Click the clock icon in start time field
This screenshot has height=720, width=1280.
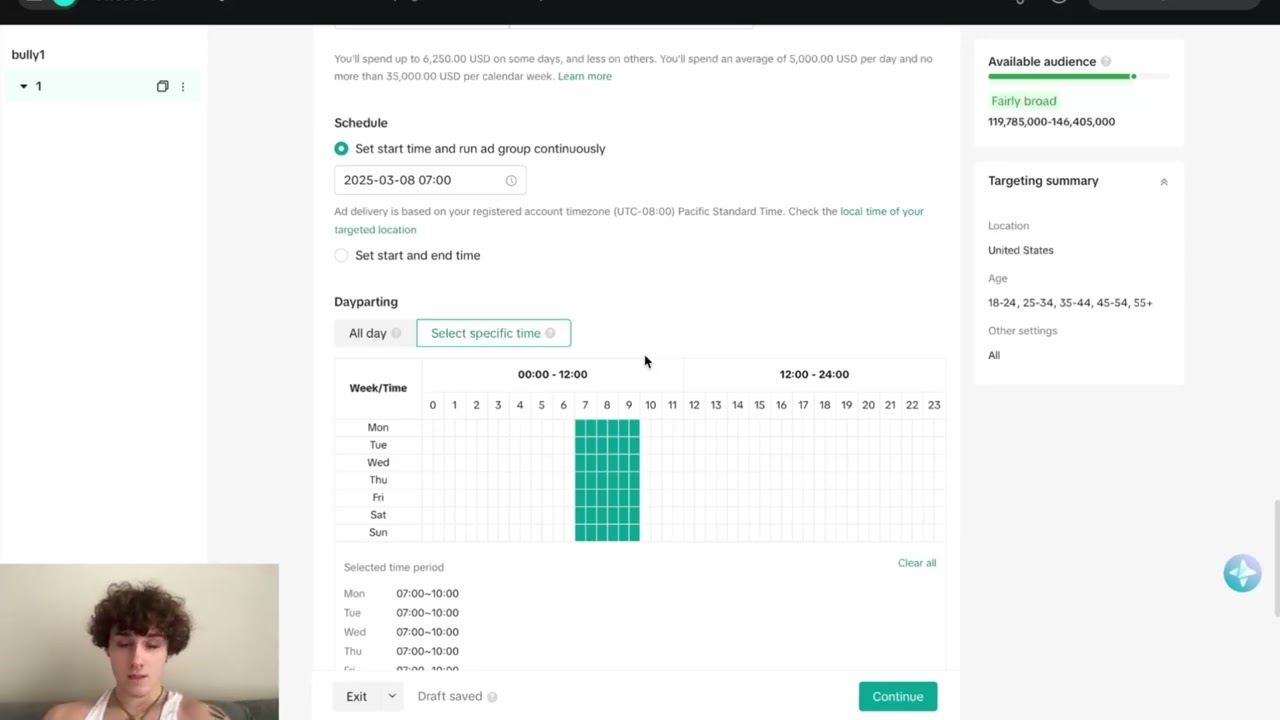click(511, 180)
